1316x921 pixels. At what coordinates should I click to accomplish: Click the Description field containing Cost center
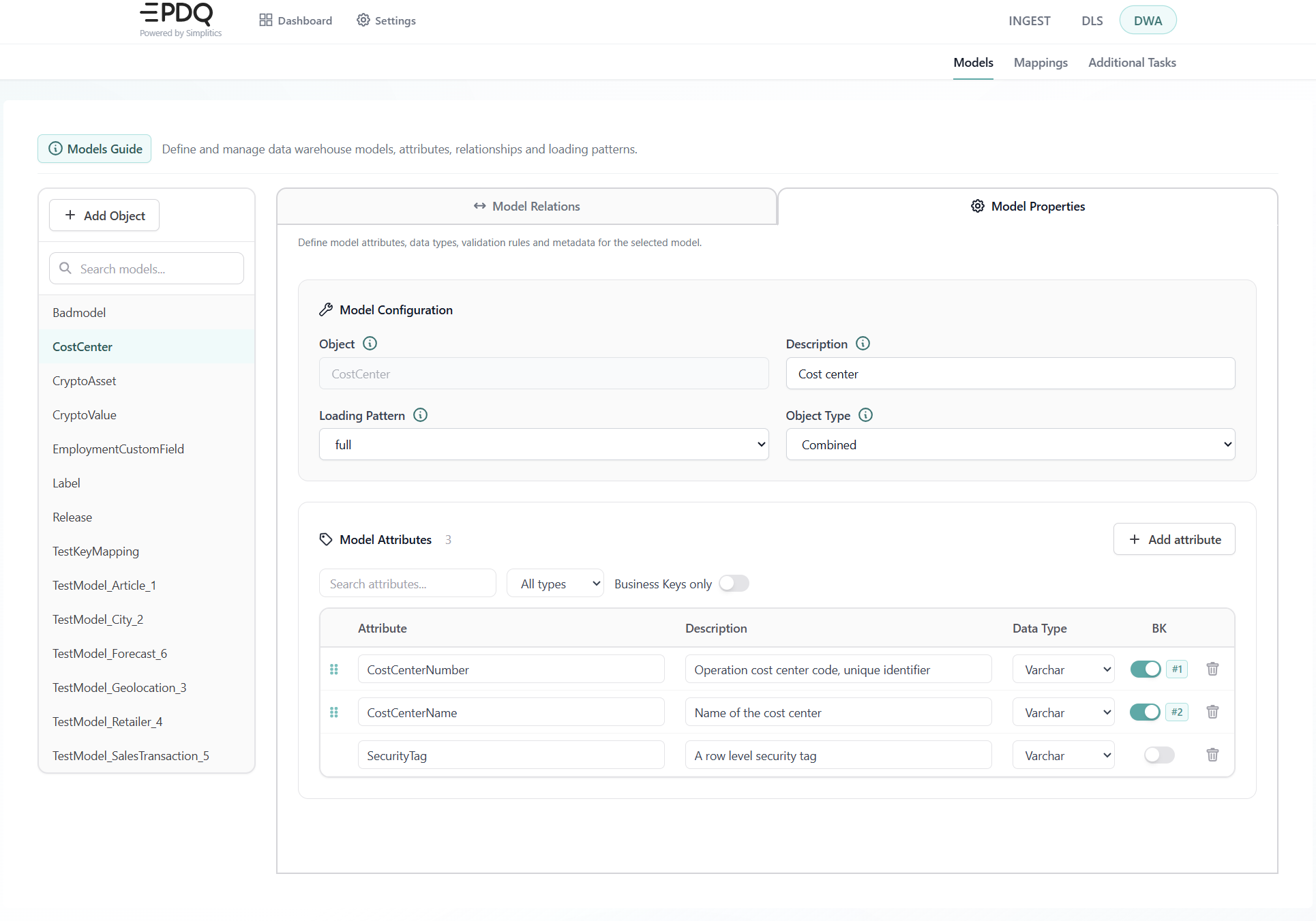(x=1010, y=374)
